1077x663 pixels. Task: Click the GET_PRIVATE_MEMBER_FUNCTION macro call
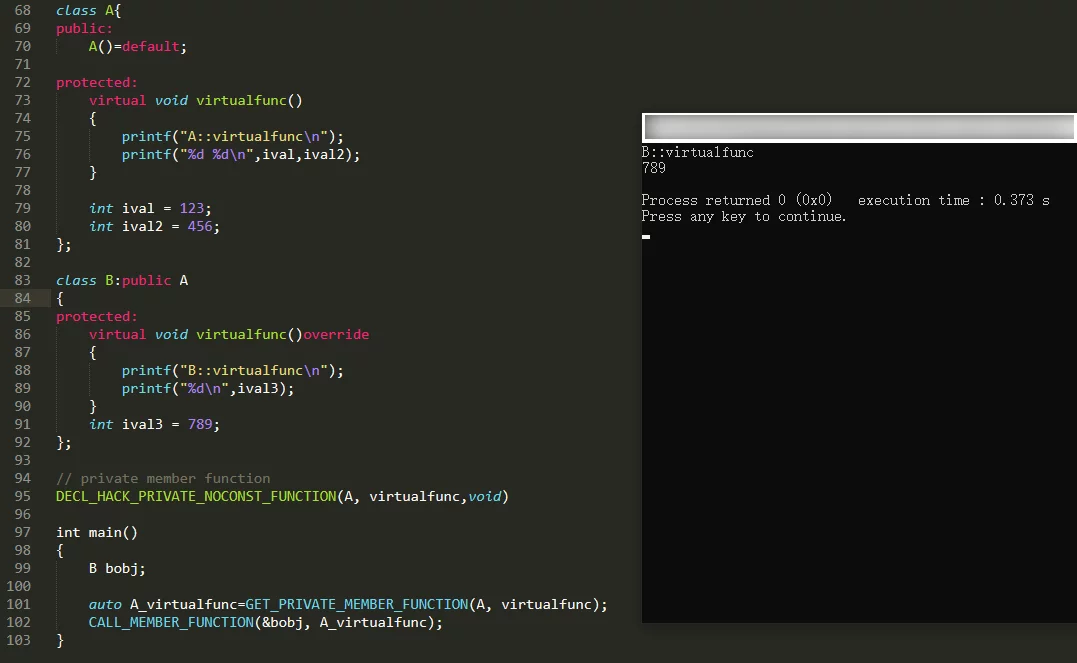point(356,604)
